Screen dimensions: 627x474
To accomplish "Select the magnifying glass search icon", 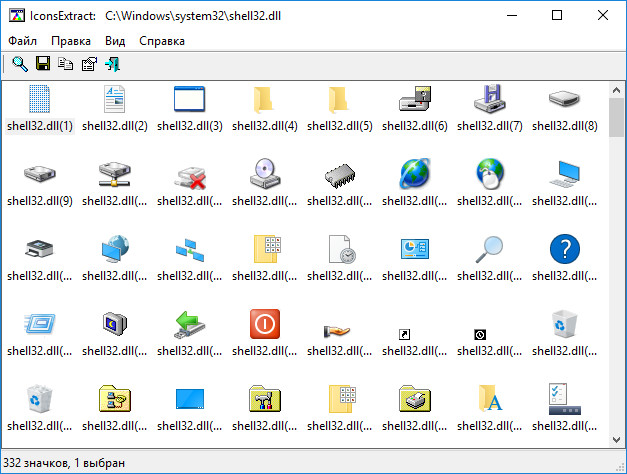I will [490, 249].
